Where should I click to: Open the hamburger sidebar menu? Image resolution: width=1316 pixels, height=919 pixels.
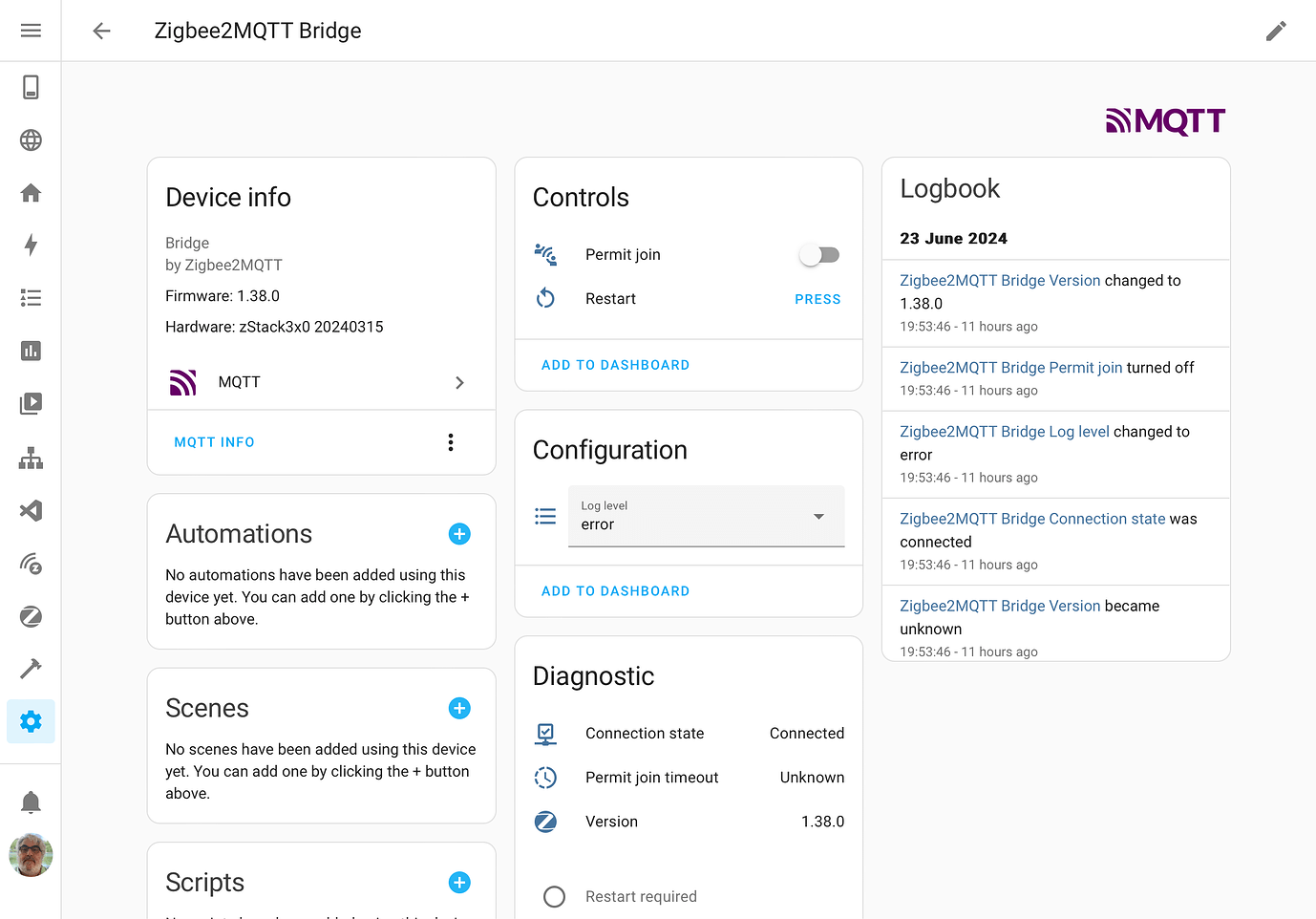31,31
